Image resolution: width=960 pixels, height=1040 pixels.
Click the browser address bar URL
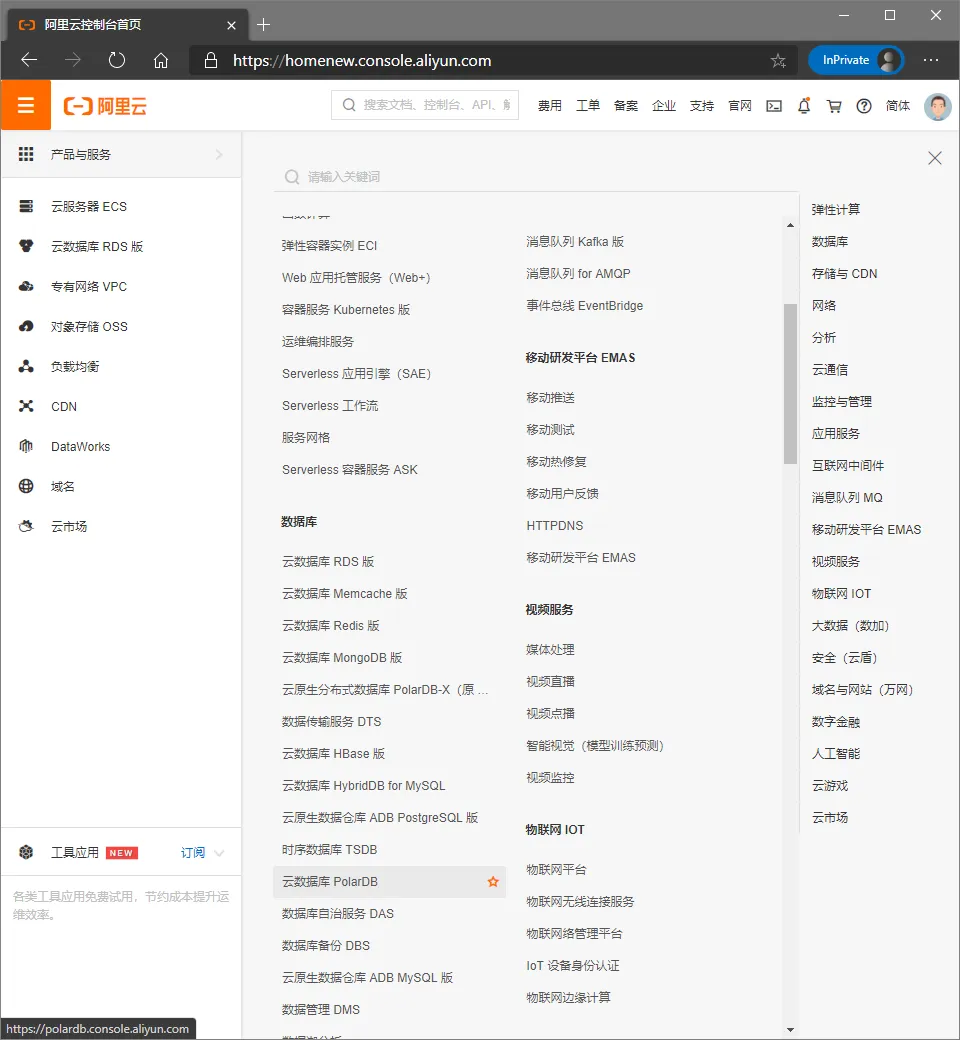(362, 60)
